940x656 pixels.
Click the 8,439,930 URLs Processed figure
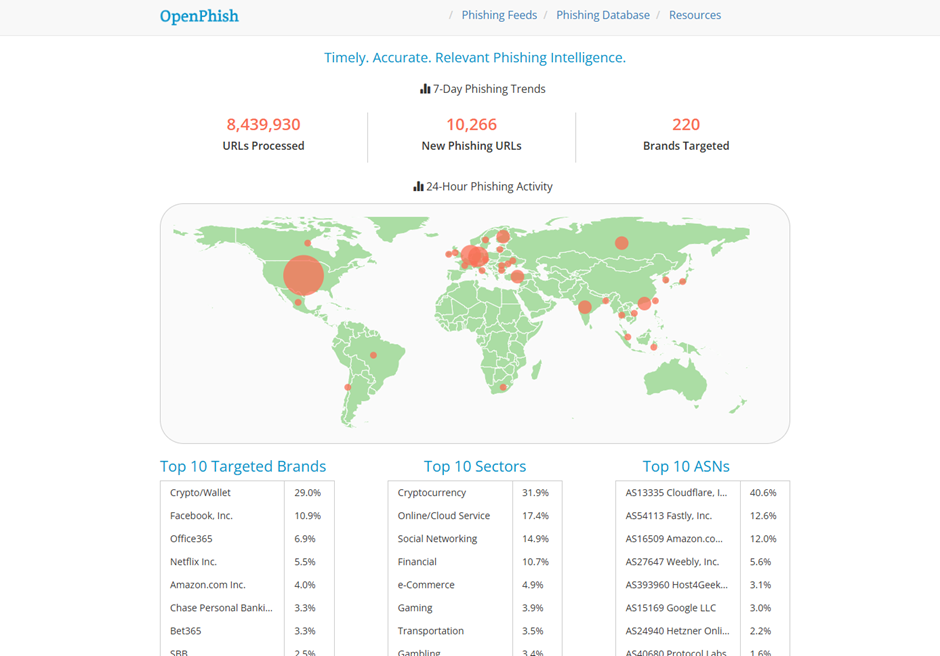(263, 124)
